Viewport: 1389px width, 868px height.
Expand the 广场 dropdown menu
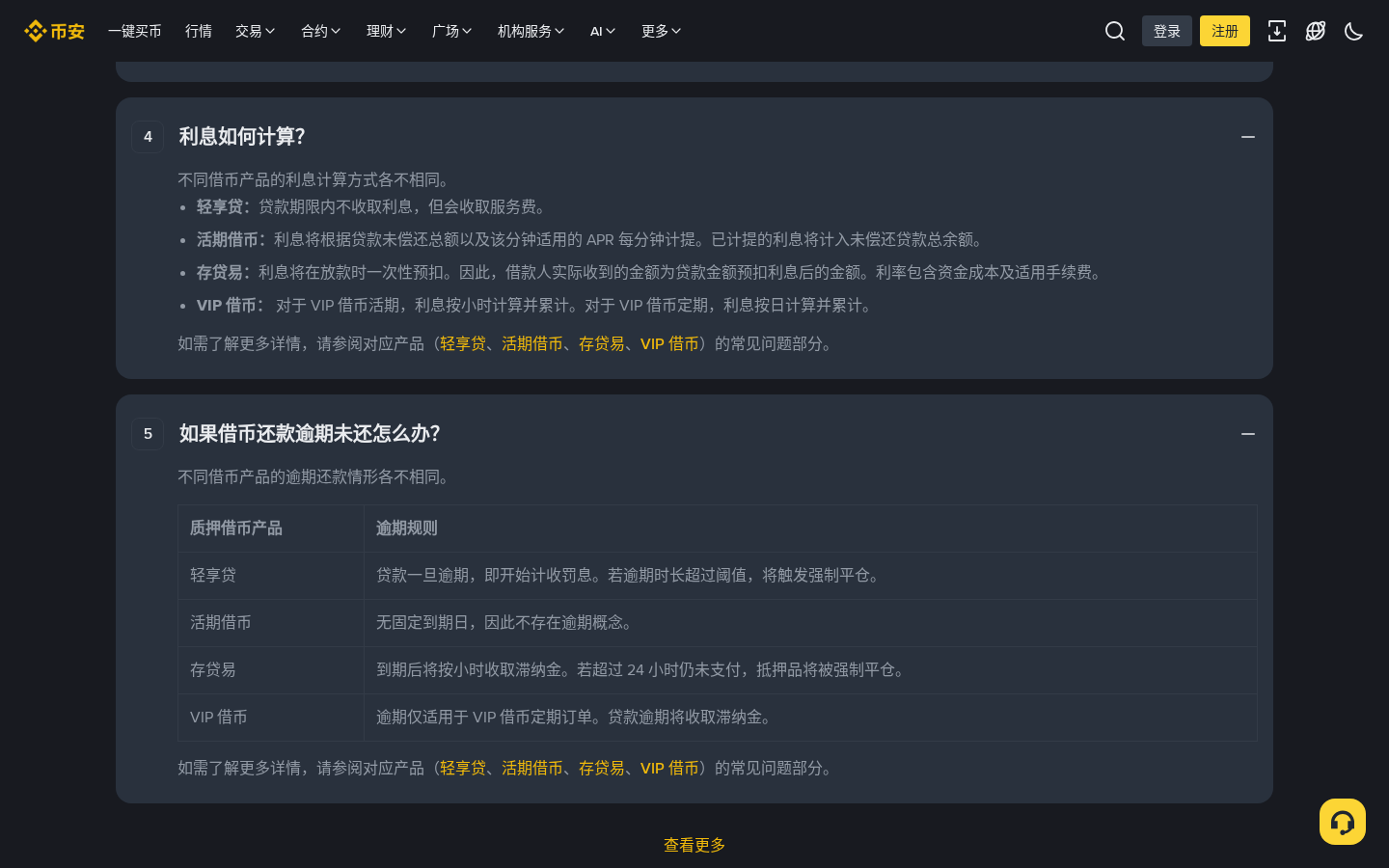(452, 31)
